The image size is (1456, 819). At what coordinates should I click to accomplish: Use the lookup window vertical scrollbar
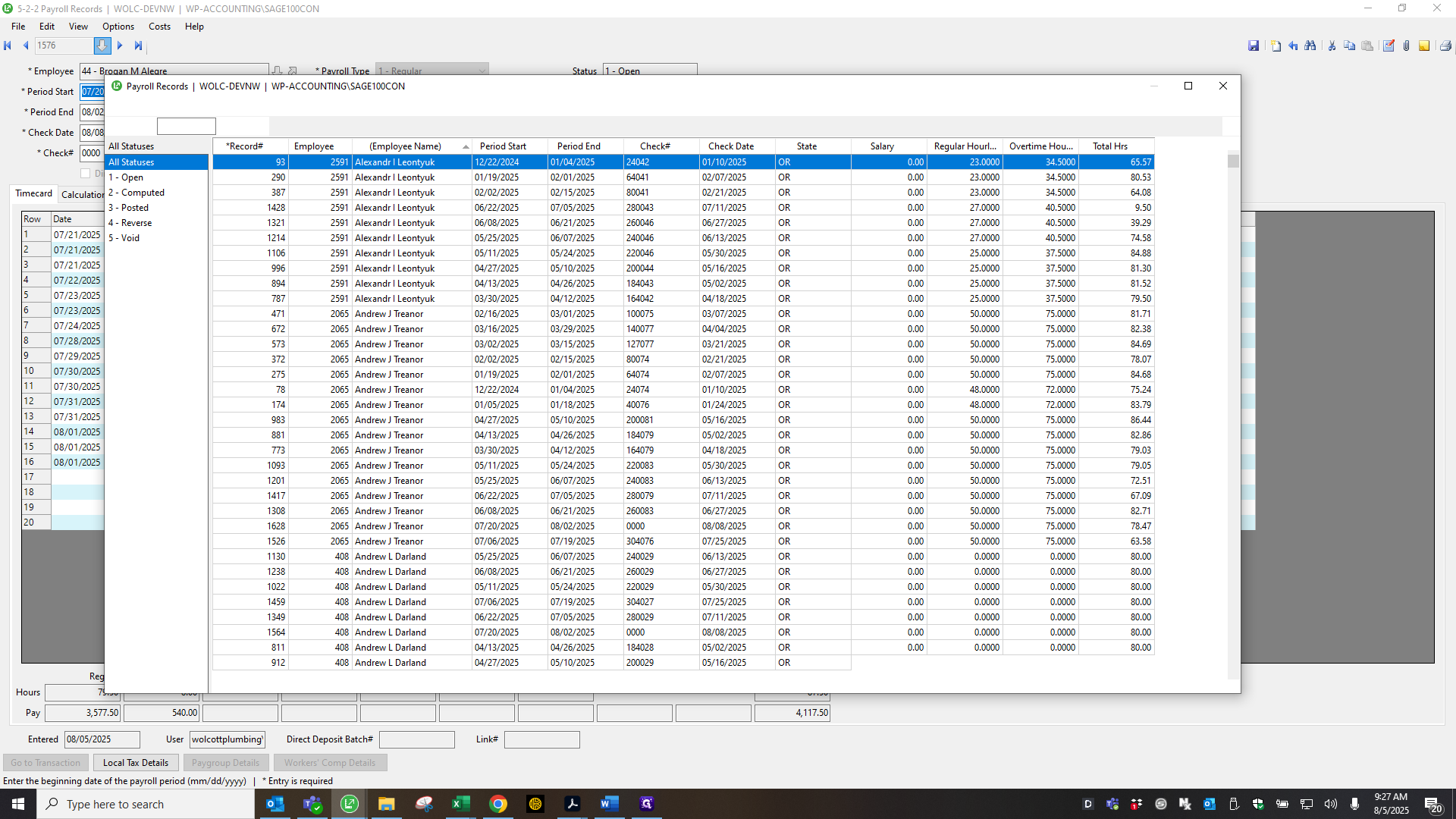coord(1234,416)
